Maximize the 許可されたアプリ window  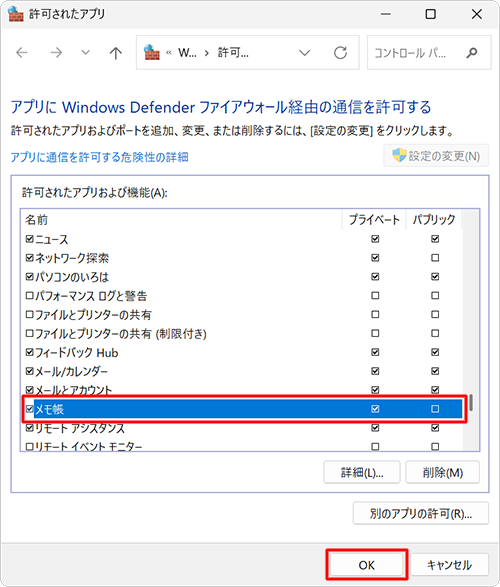(431, 14)
